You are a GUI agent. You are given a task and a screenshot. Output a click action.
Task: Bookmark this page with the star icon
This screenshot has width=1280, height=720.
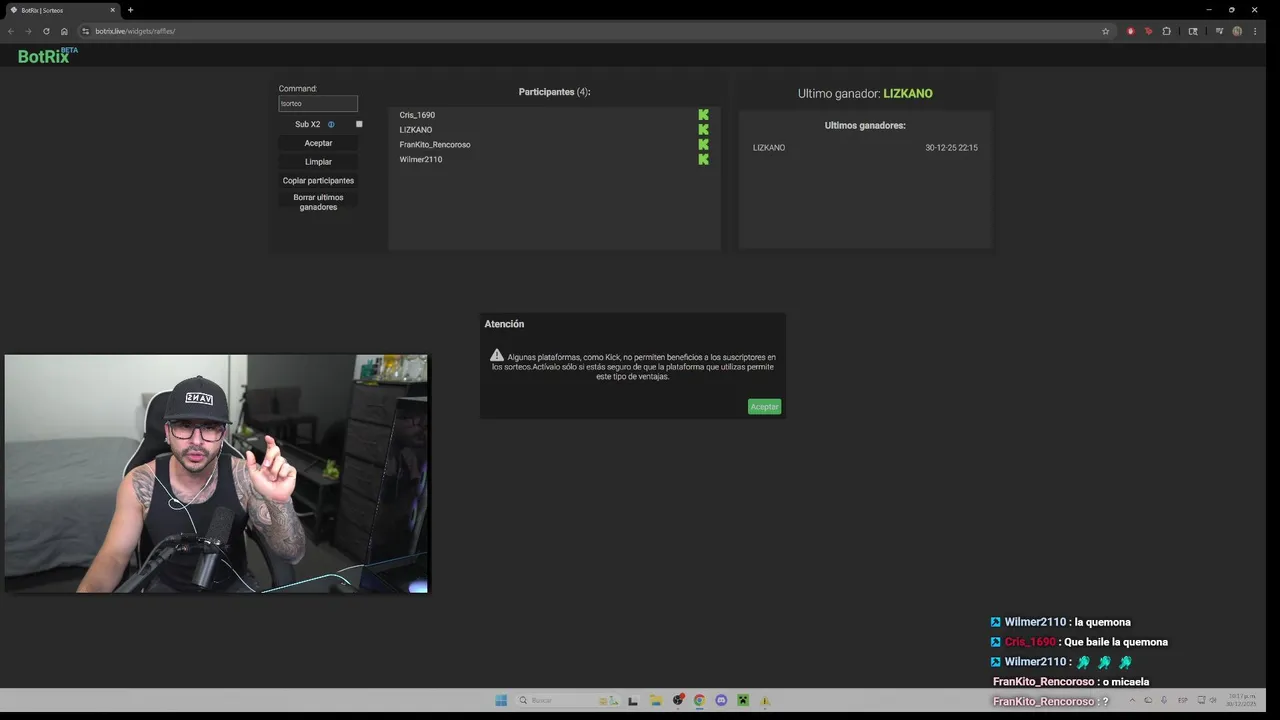click(x=1105, y=31)
